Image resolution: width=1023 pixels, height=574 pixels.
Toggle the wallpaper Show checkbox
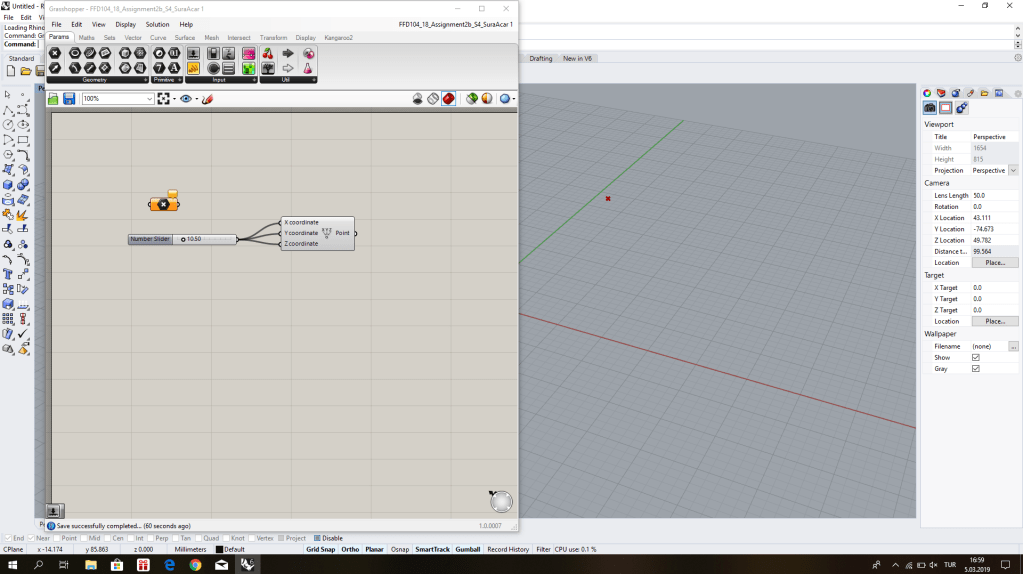coord(976,357)
